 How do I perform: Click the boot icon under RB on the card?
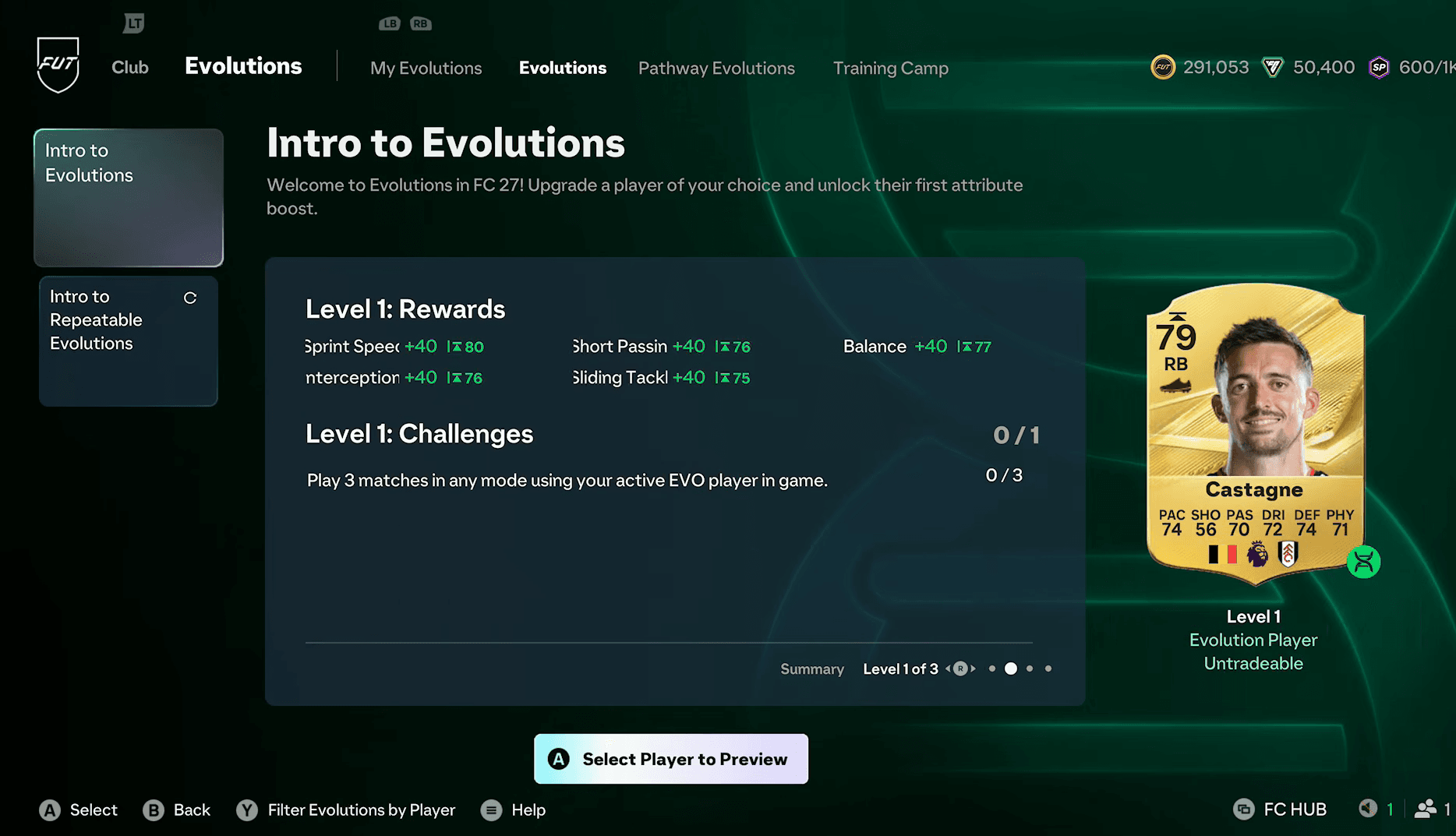[x=1175, y=385]
